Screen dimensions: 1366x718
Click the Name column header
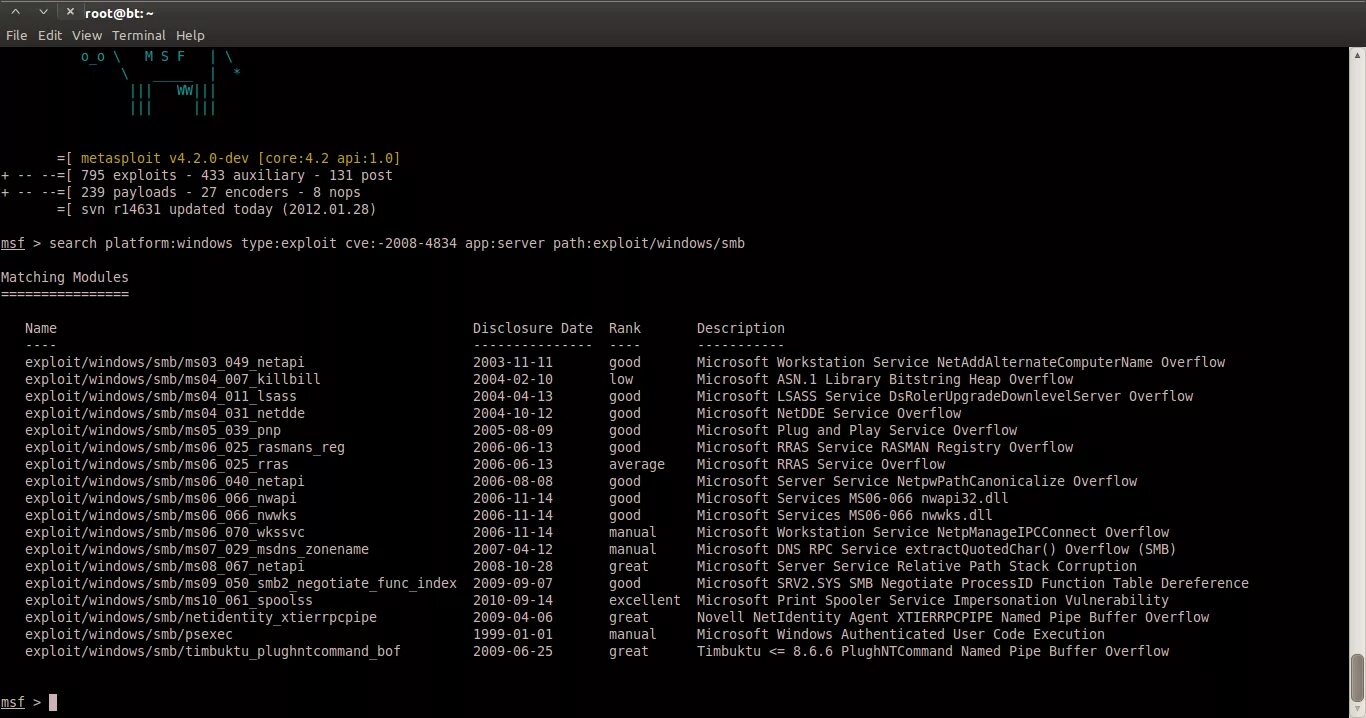41,328
